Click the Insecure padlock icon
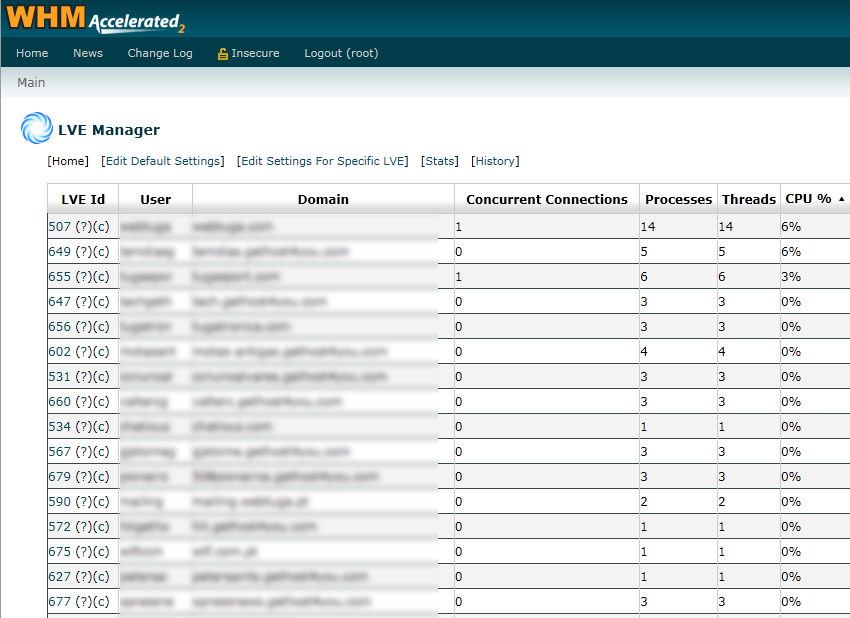This screenshot has width=850, height=618. [x=222, y=54]
